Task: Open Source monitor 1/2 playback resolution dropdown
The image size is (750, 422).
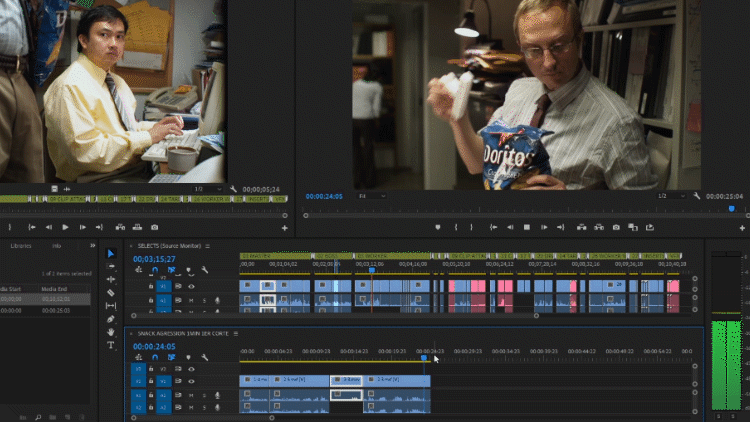Action: (208, 189)
